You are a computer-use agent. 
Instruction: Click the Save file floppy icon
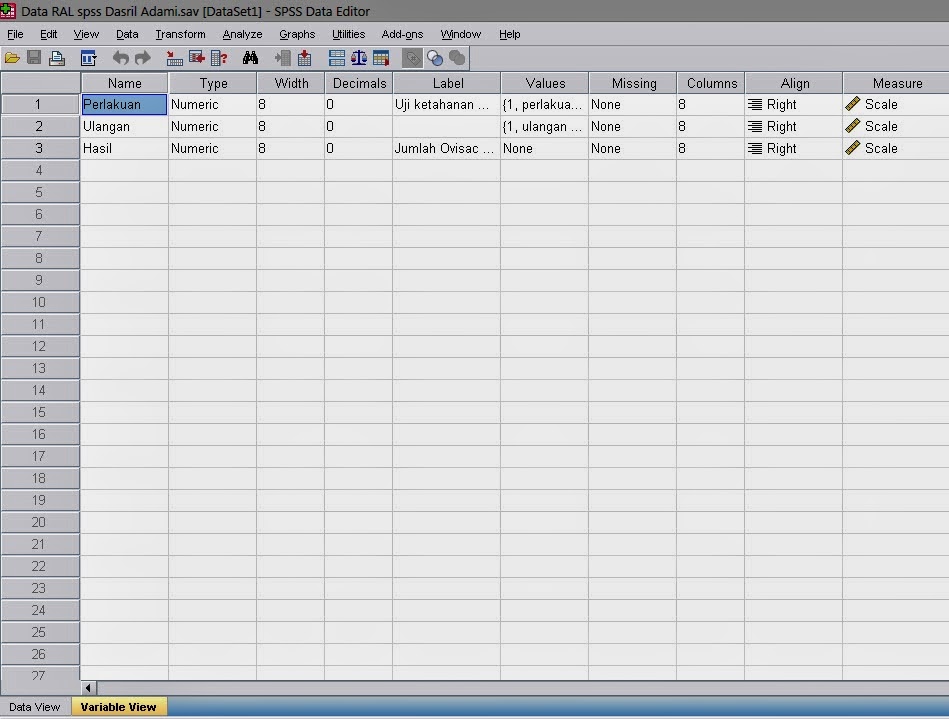coord(34,58)
